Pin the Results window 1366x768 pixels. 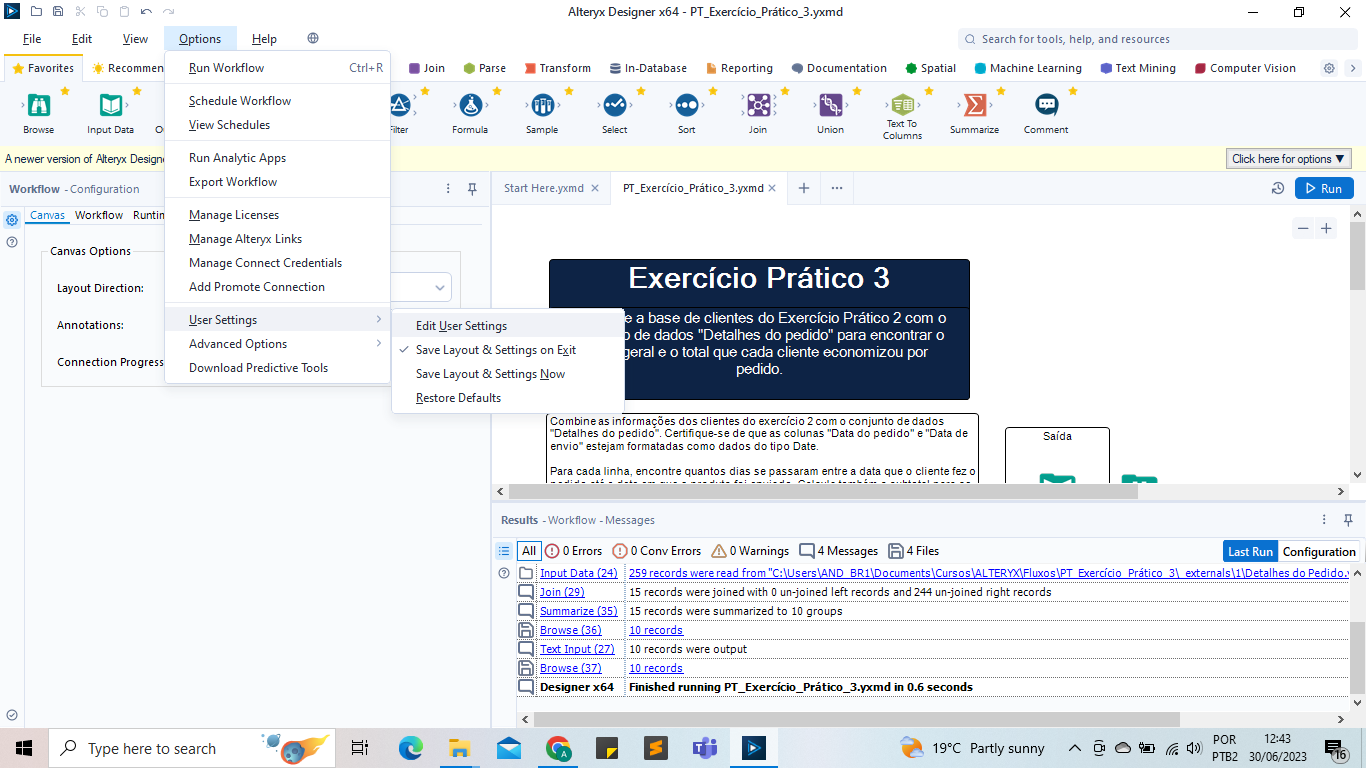pos(1348,519)
